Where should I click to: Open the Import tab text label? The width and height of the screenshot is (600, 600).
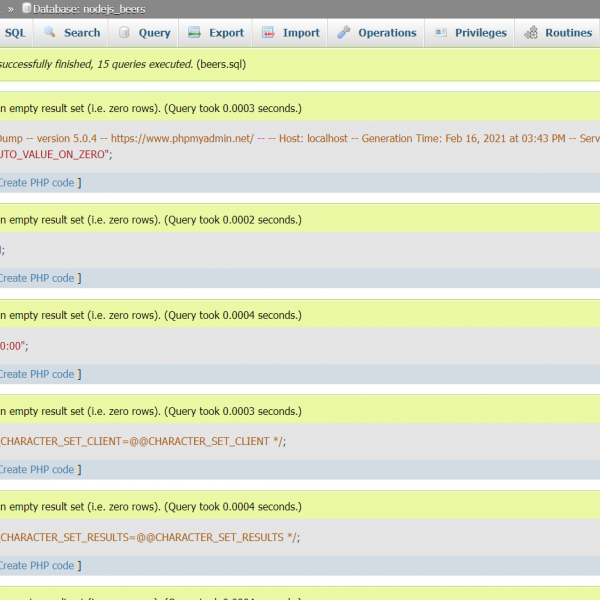point(301,32)
